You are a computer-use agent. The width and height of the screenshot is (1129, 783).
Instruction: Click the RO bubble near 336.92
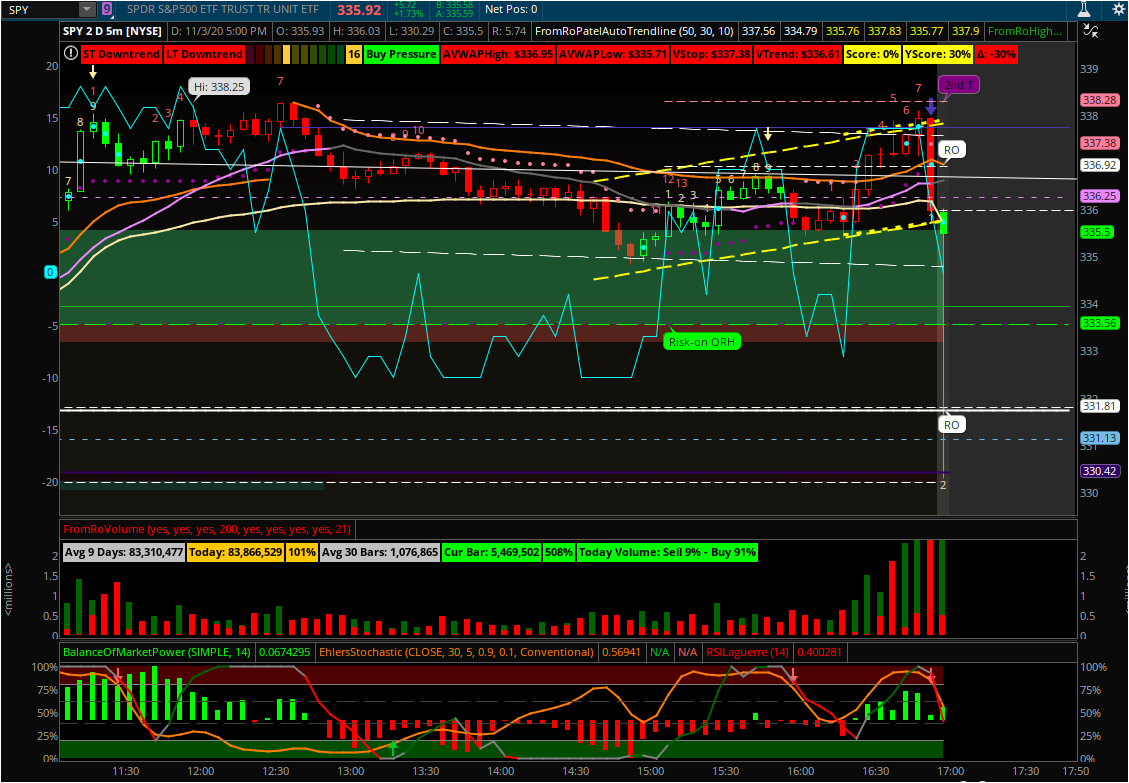951,150
